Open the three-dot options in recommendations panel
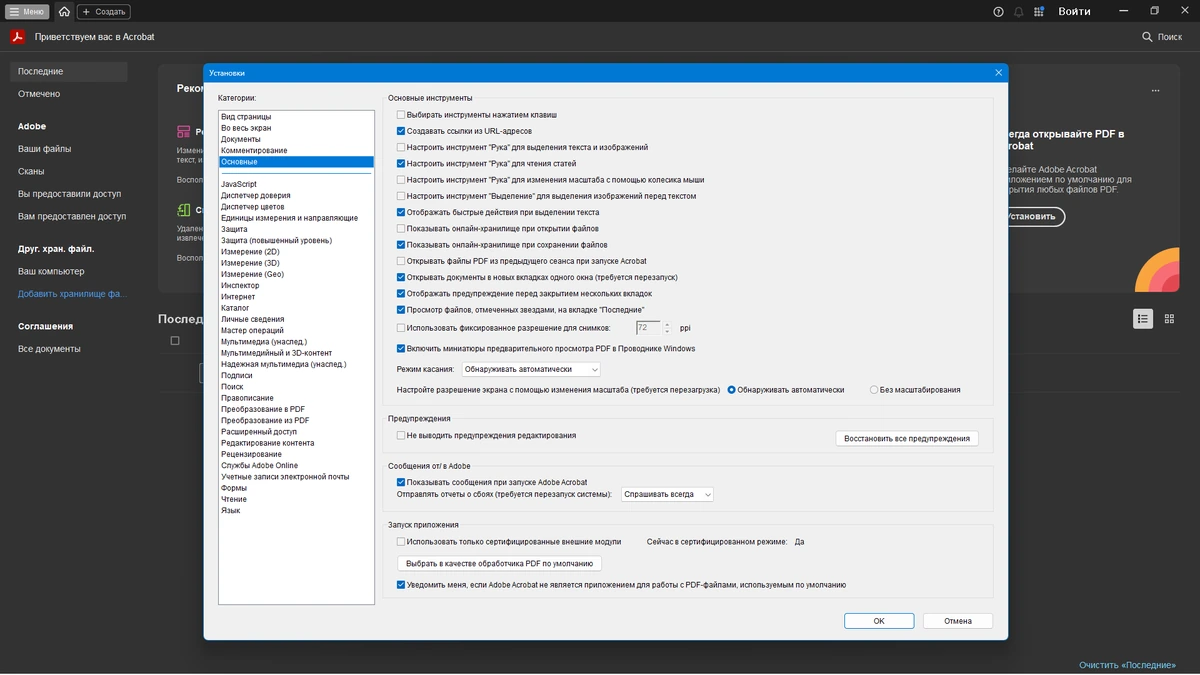Viewport: 1200px width, 675px height. click(1155, 91)
